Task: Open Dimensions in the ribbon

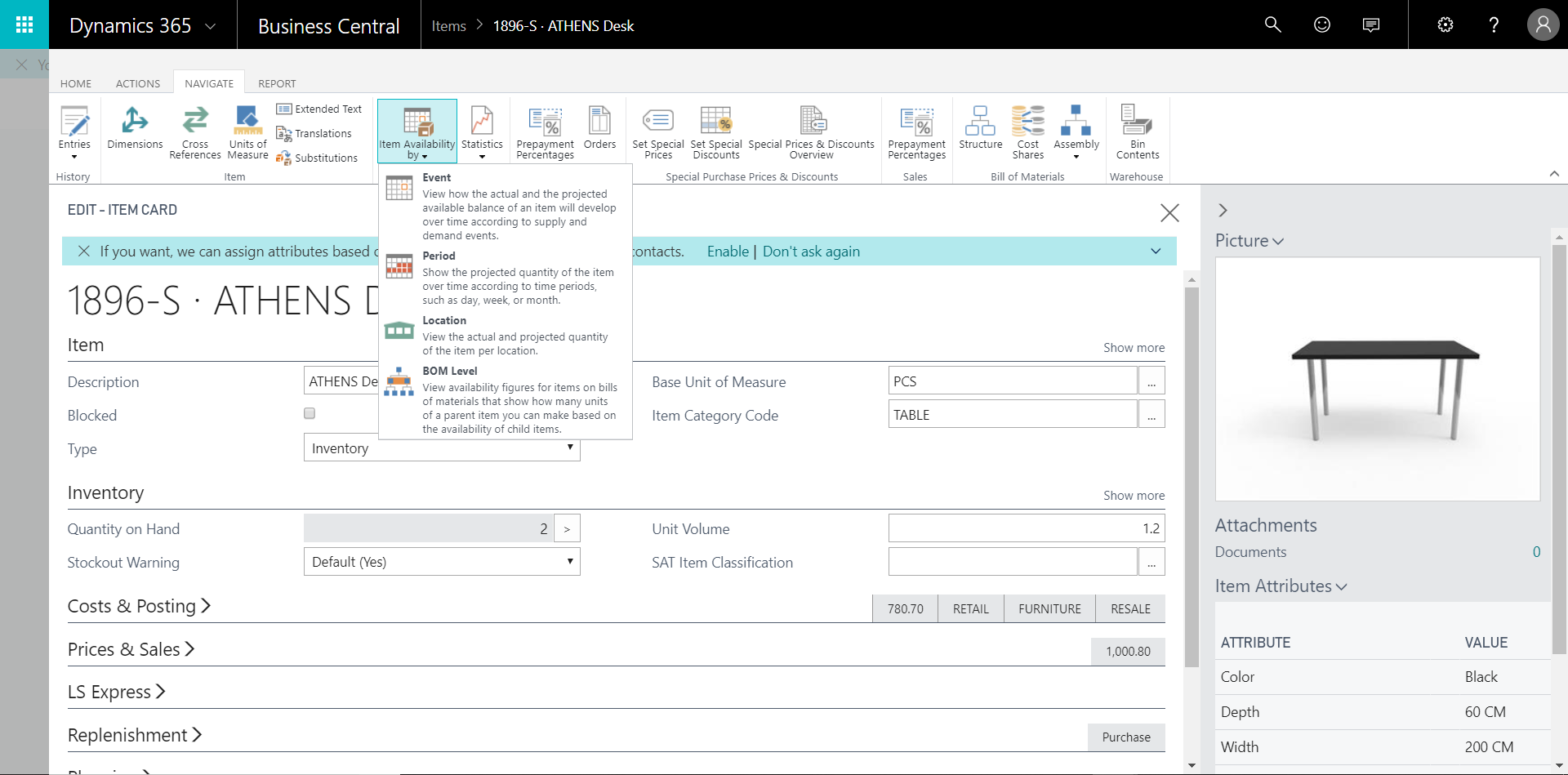Action: point(135,129)
